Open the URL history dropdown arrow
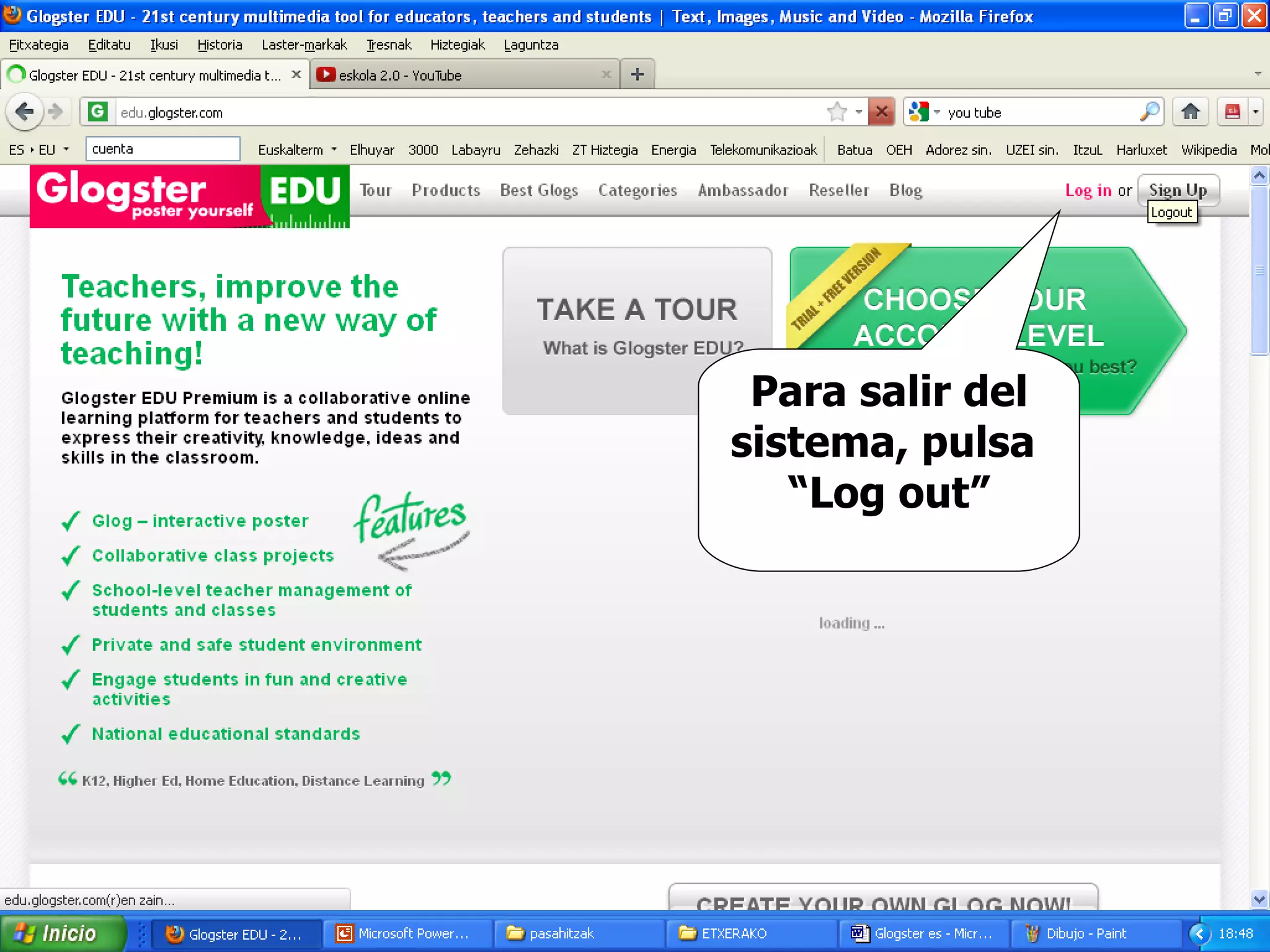Image resolution: width=1270 pixels, height=952 pixels. pos(859,112)
